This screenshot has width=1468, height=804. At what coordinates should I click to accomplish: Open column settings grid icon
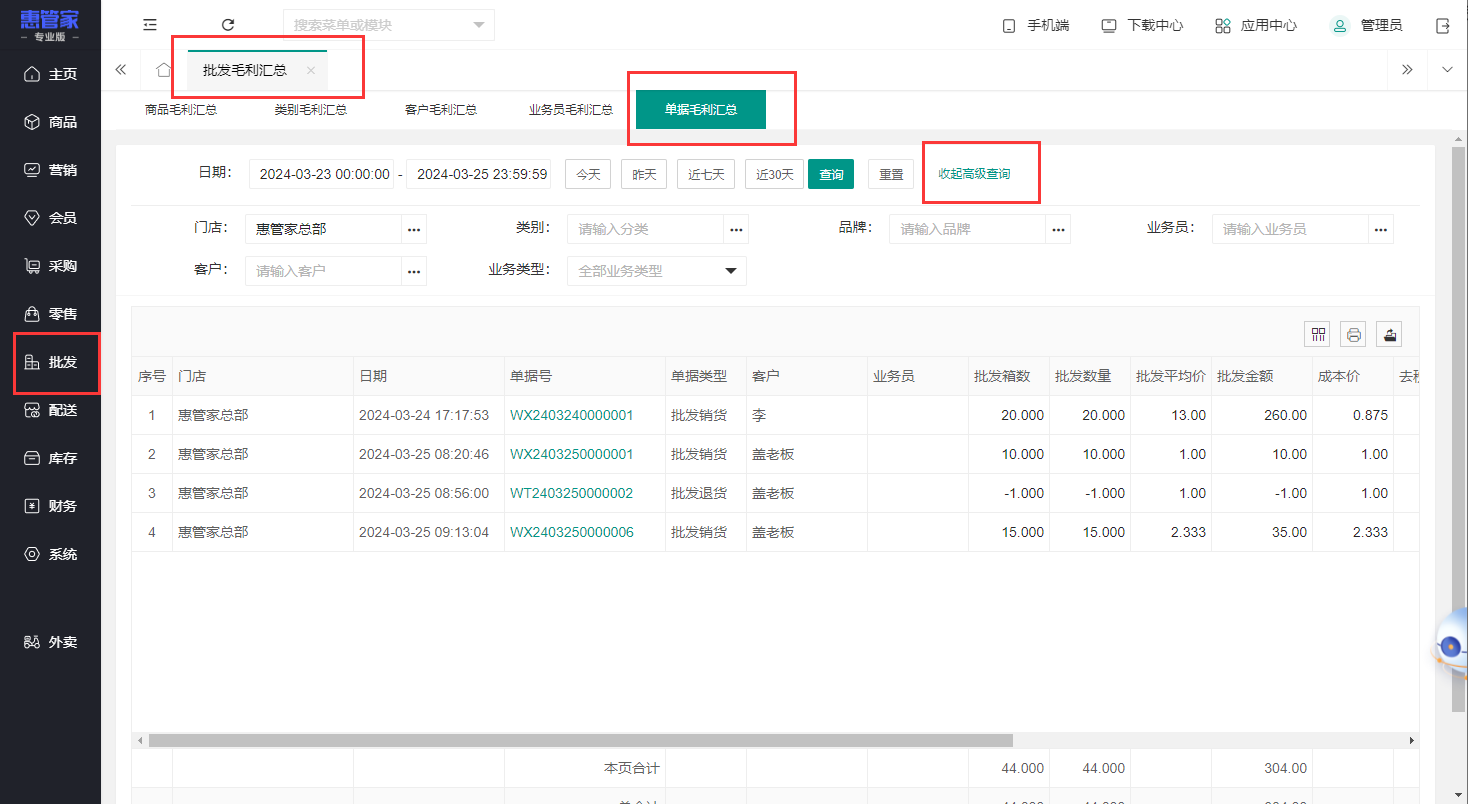pyautogui.click(x=1318, y=334)
